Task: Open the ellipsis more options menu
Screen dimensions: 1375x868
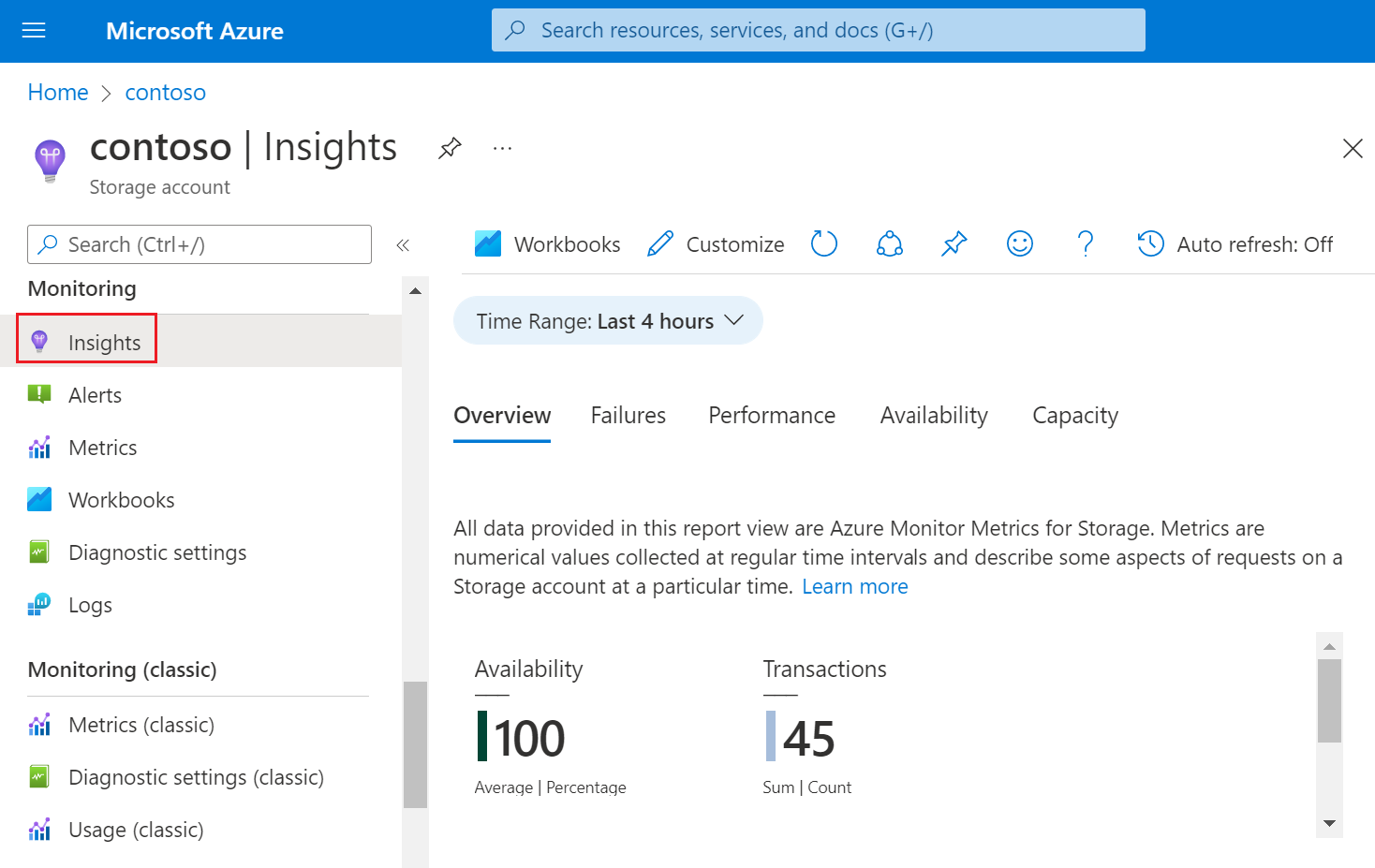Action: point(503,148)
